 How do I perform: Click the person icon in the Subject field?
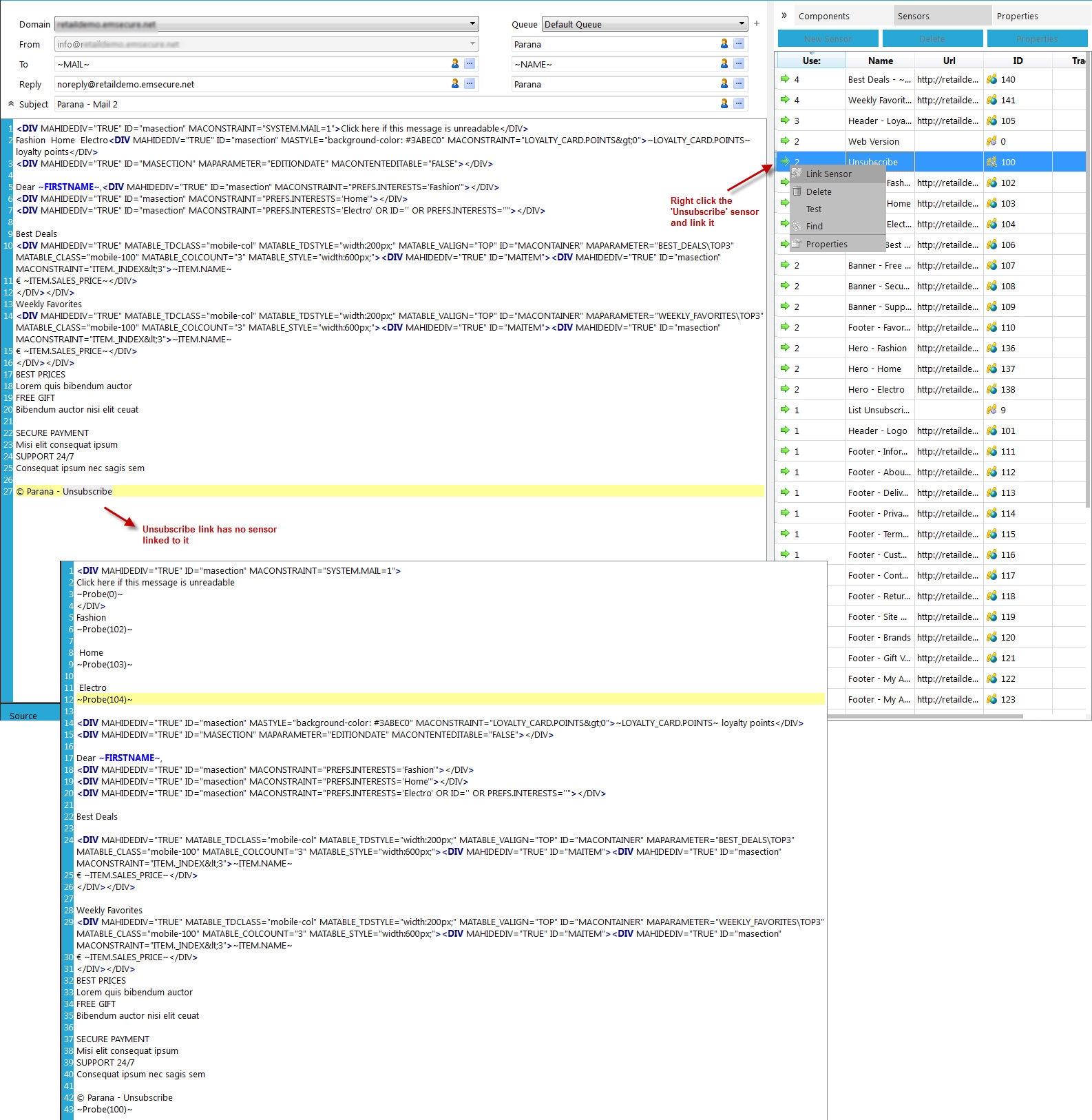point(724,104)
